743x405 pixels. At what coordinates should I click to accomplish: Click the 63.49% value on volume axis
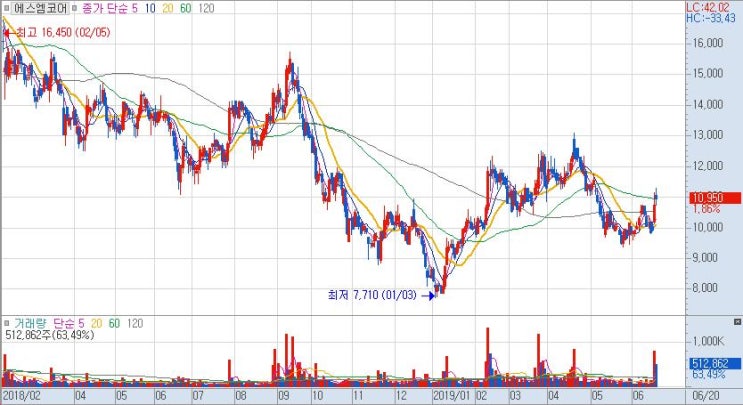pyautogui.click(x=708, y=375)
